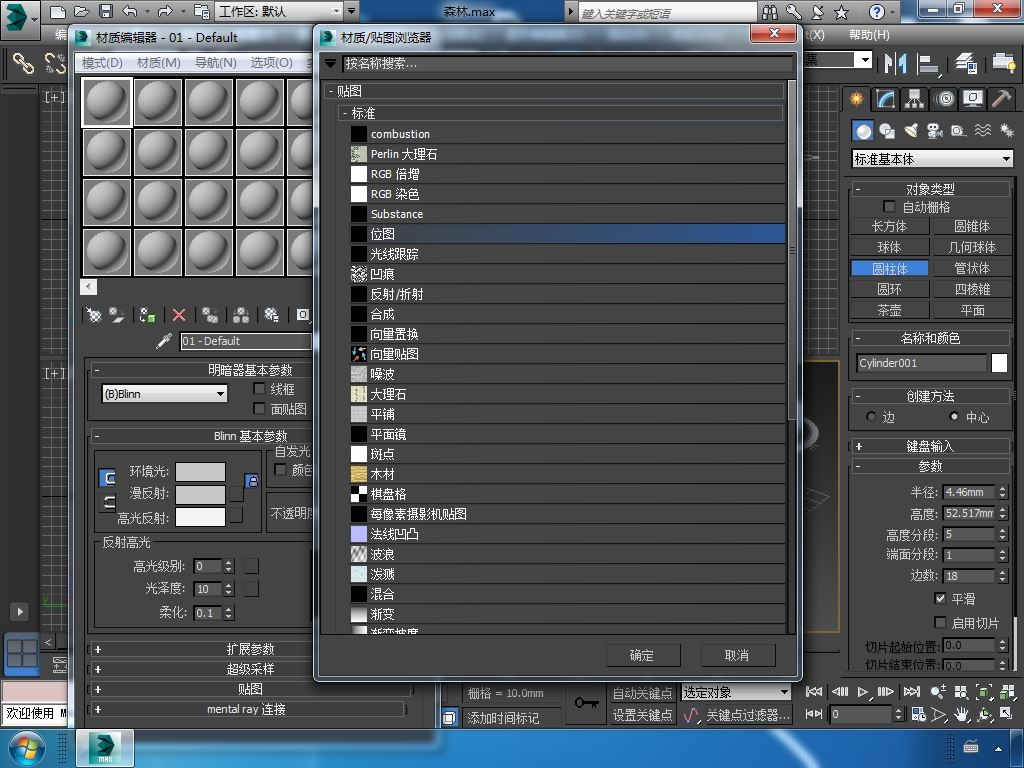The width and height of the screenshot is (1024, 768).
Task: Switch to the Create command panel tab
Action: click(x=856, y=99)
